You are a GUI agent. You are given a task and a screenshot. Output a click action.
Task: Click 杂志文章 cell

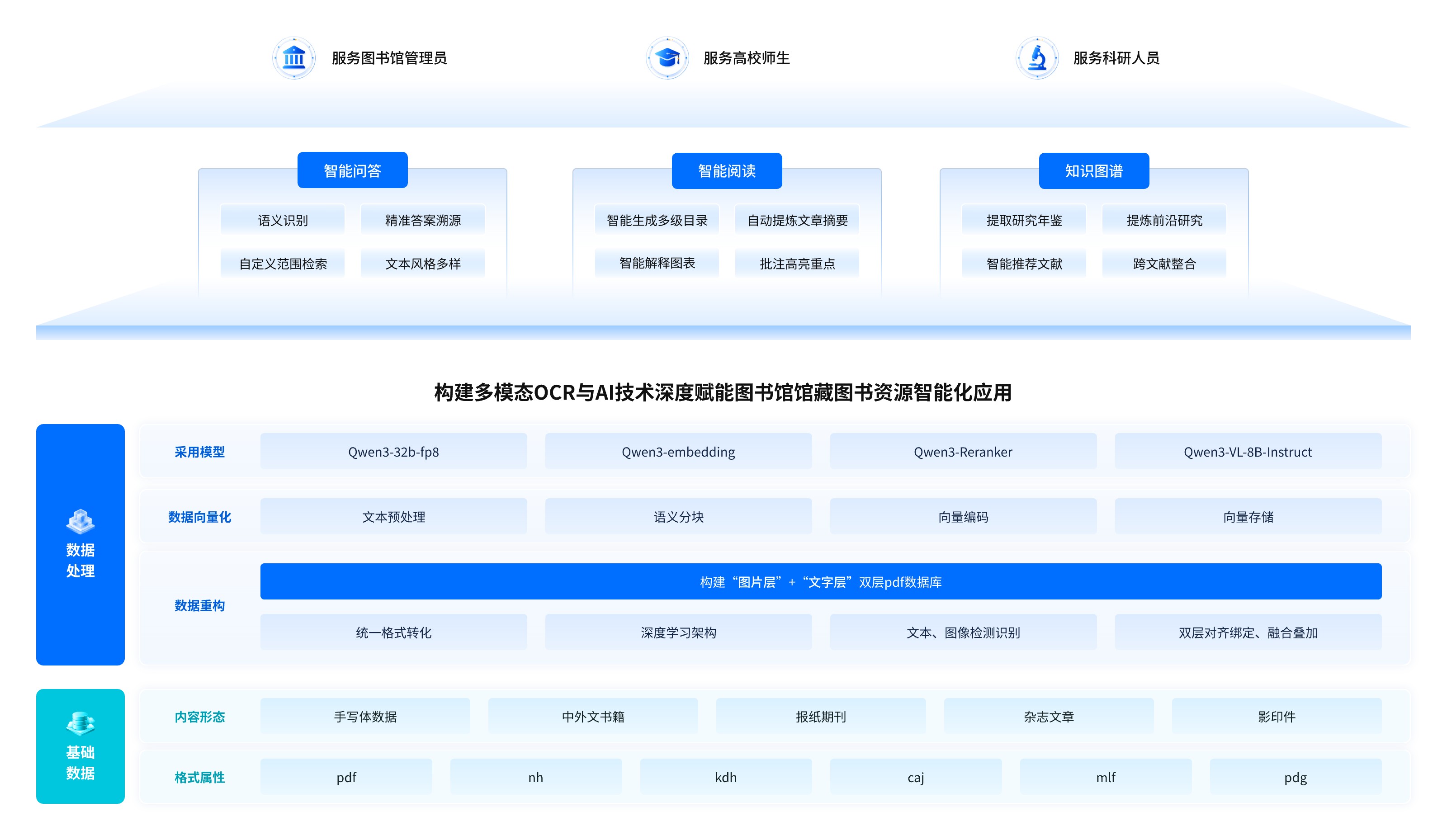[1049, 716]
